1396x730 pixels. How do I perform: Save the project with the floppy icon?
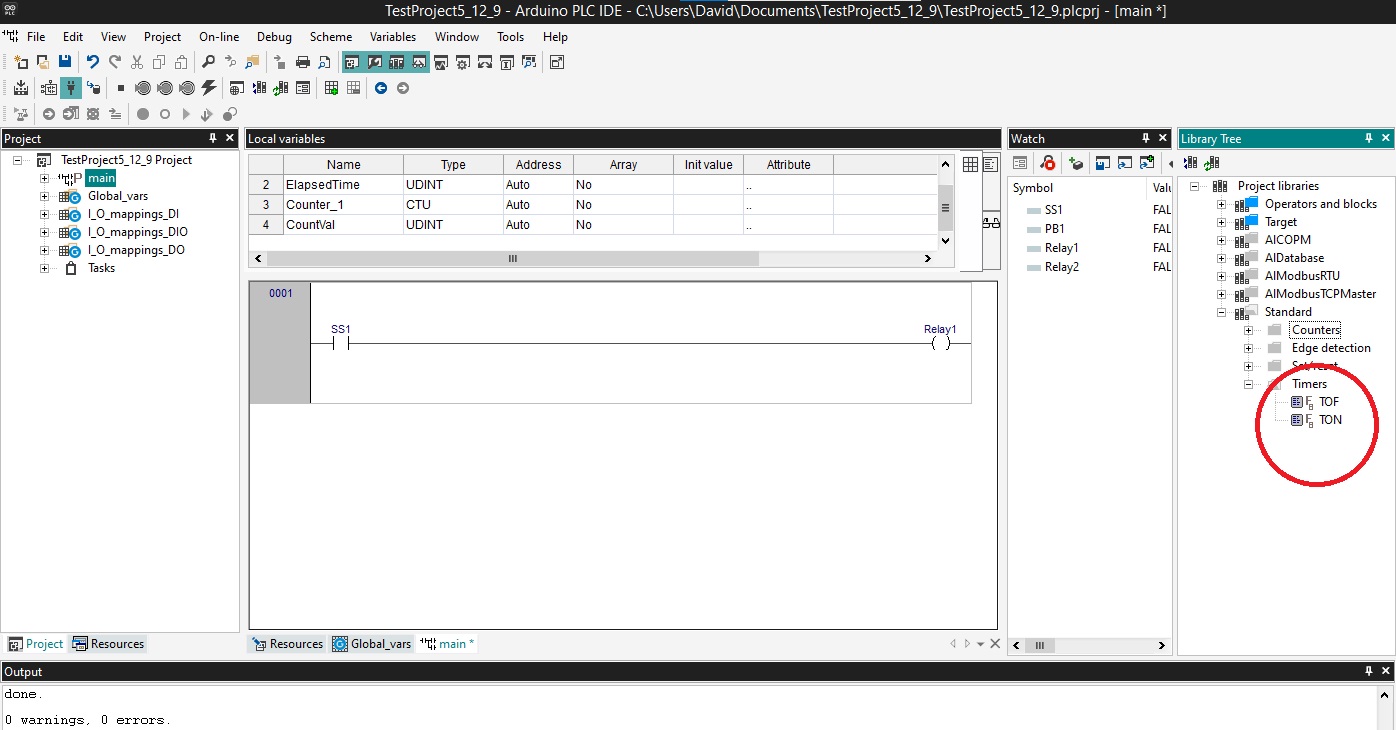pos(65,62)
